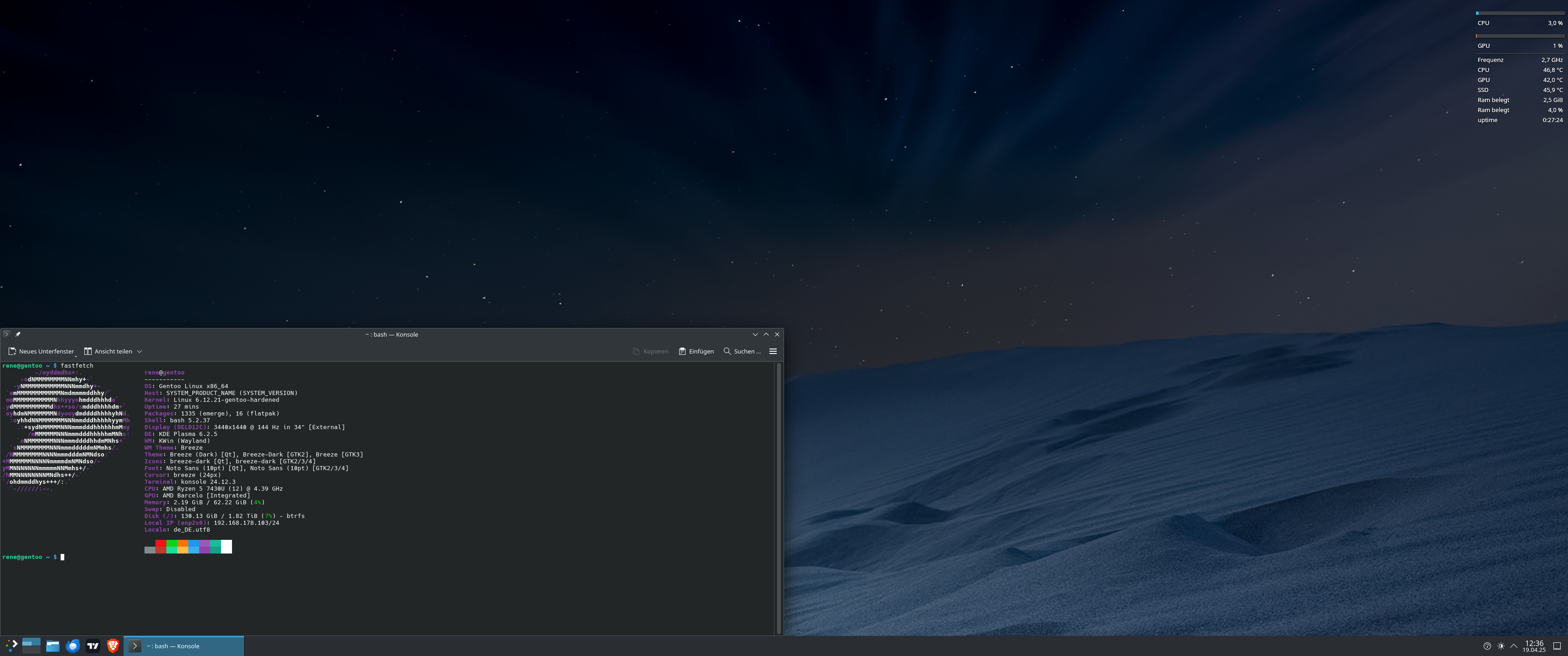This screenshot has height=656, width=1568.
Task: Open Brave browser from taskbar
Action: click(x=113, y=646)
